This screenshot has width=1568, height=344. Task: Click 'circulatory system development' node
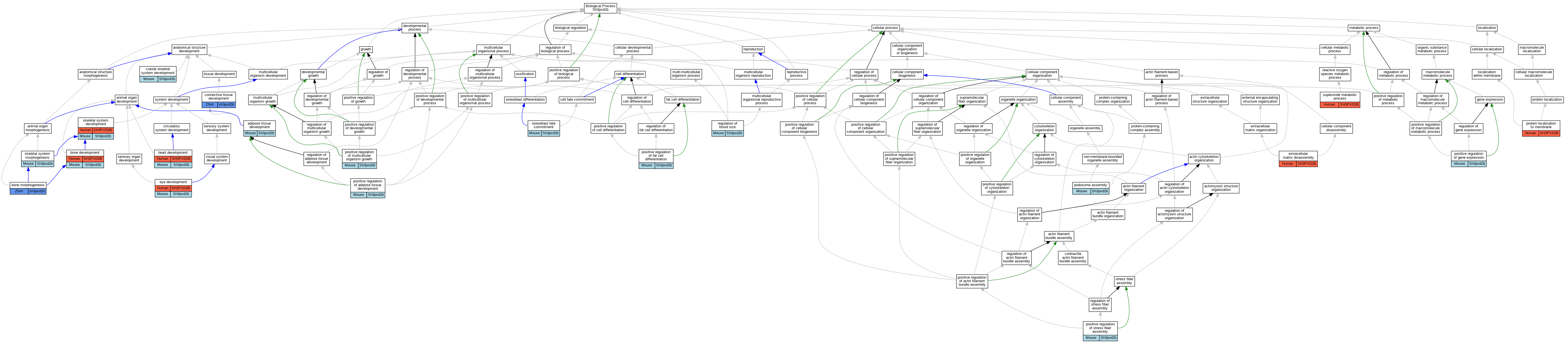[172, 128]
